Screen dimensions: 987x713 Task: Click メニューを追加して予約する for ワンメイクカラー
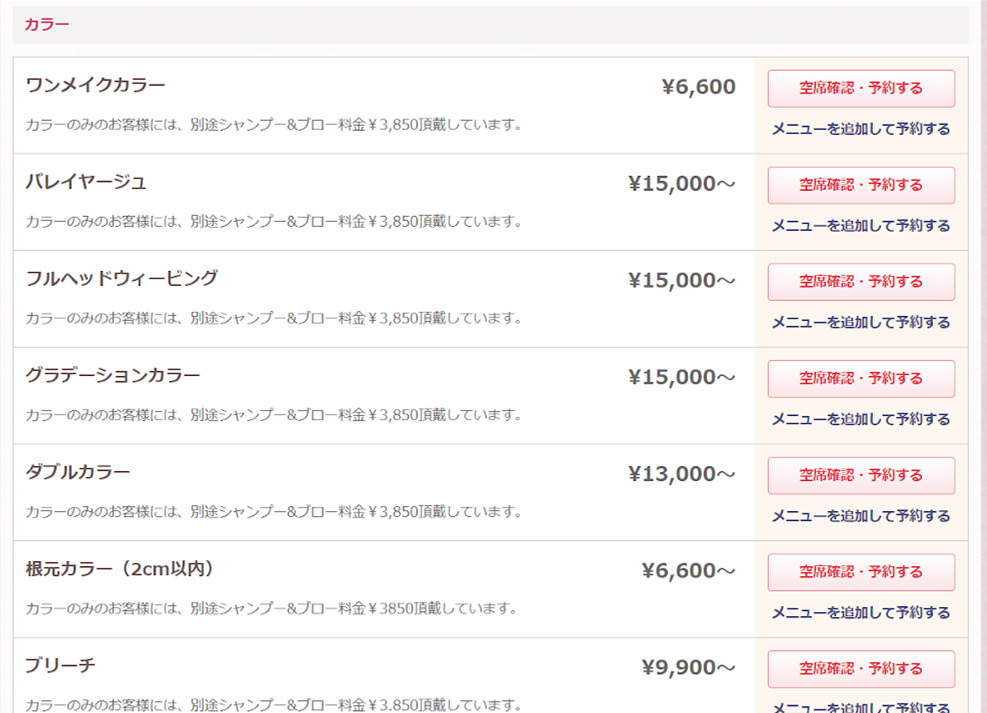coord(860,129)
